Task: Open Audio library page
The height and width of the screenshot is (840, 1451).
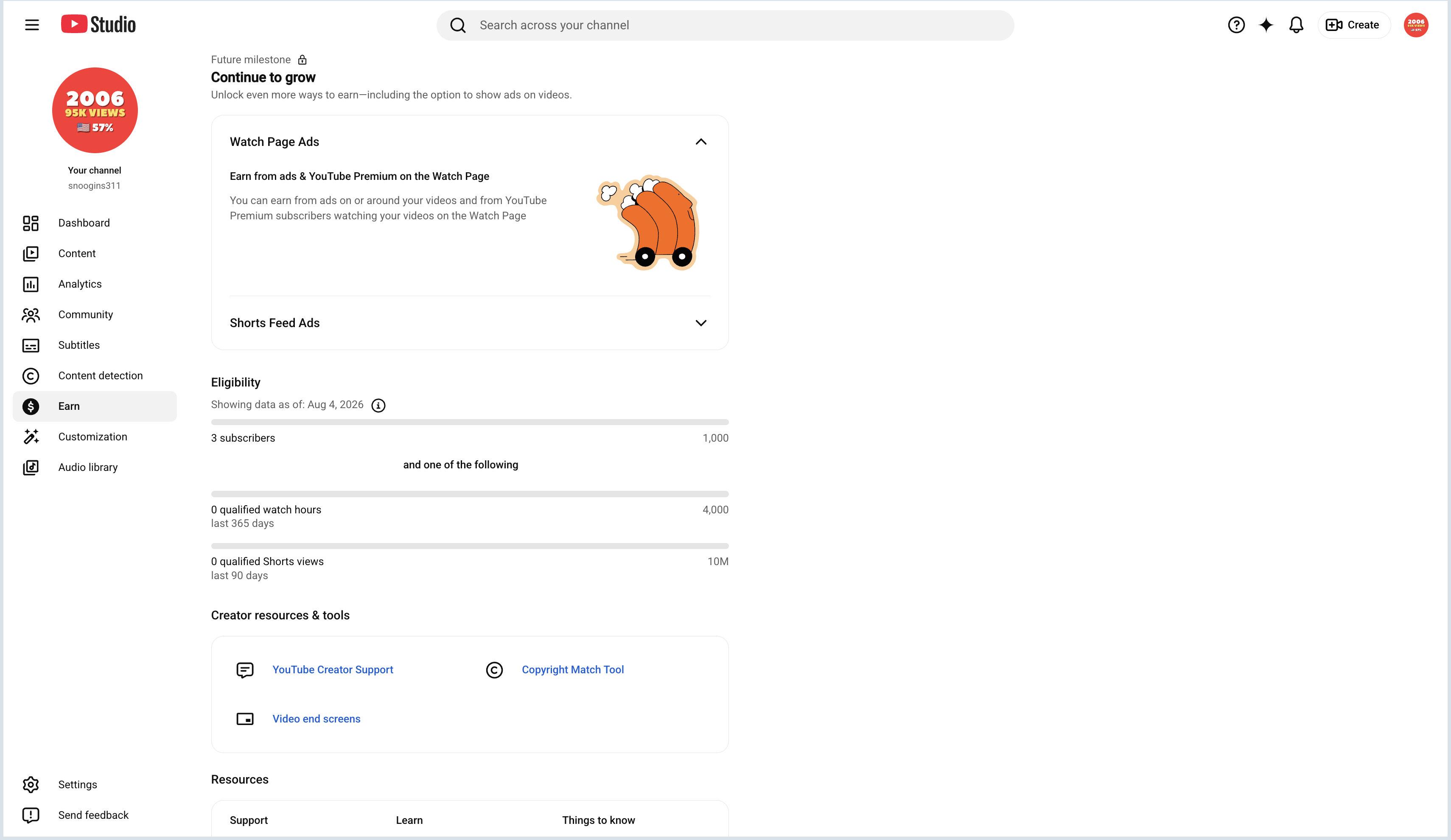Action: pos(95,467)
